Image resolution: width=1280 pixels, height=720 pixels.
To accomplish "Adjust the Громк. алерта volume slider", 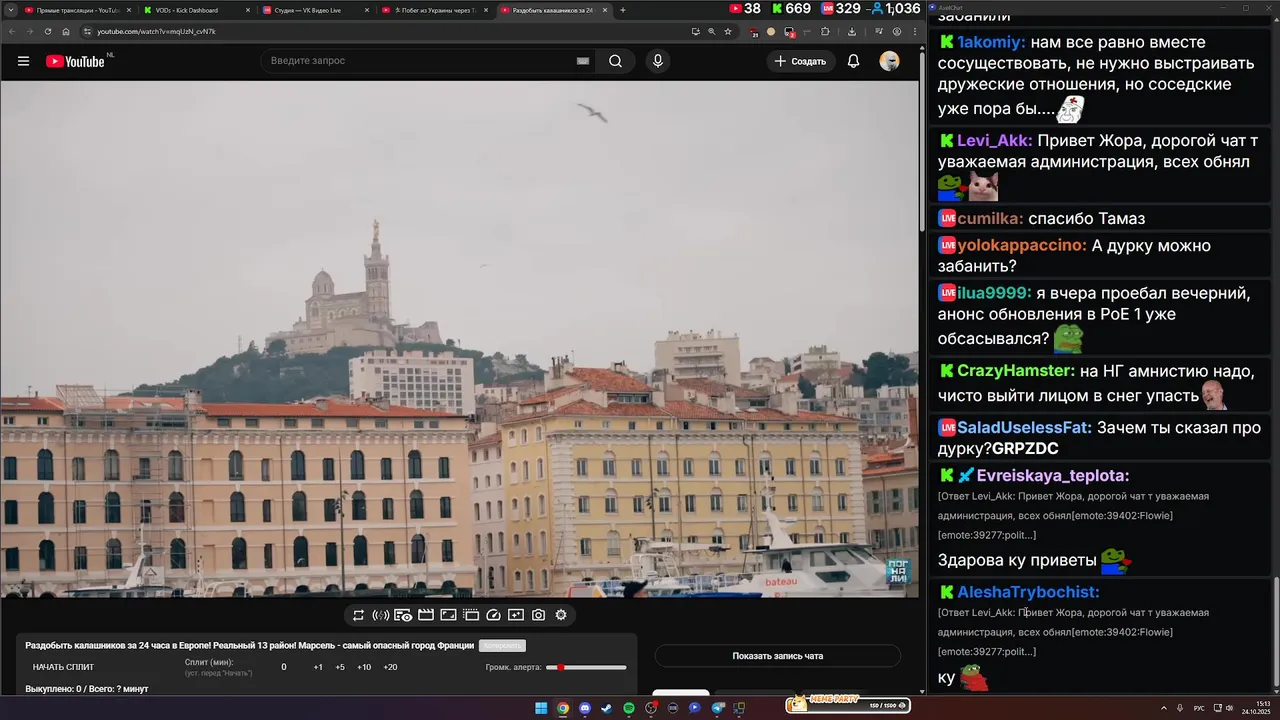I will [586, 667].
